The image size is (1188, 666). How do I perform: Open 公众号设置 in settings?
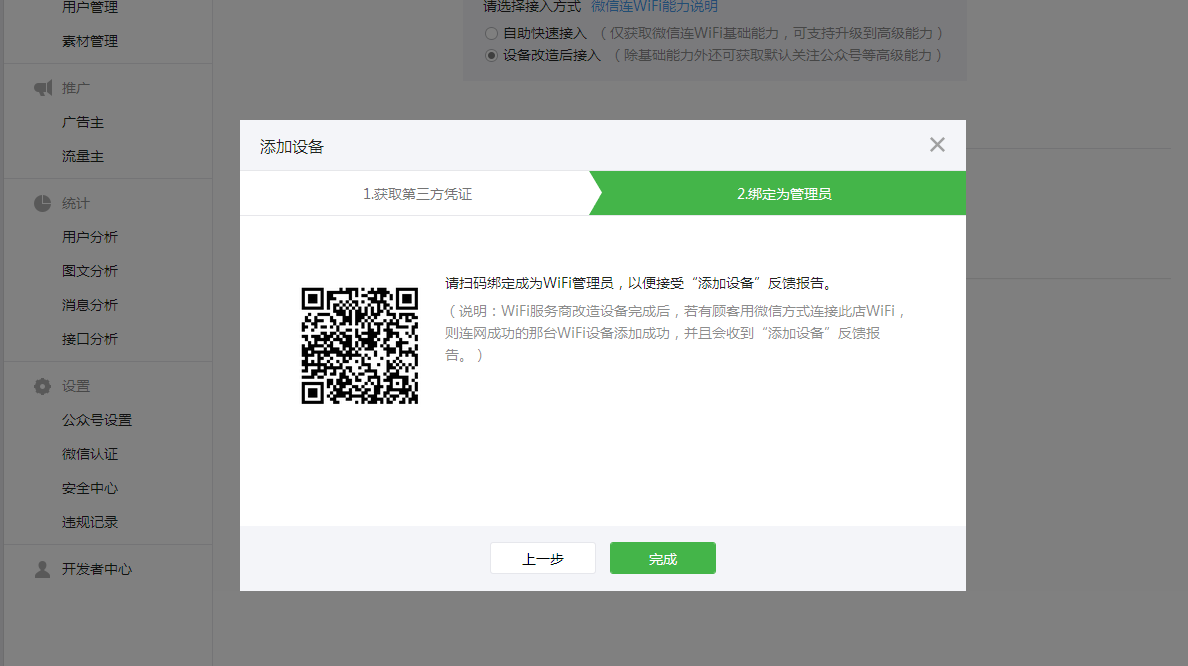[x=96, y=420]
